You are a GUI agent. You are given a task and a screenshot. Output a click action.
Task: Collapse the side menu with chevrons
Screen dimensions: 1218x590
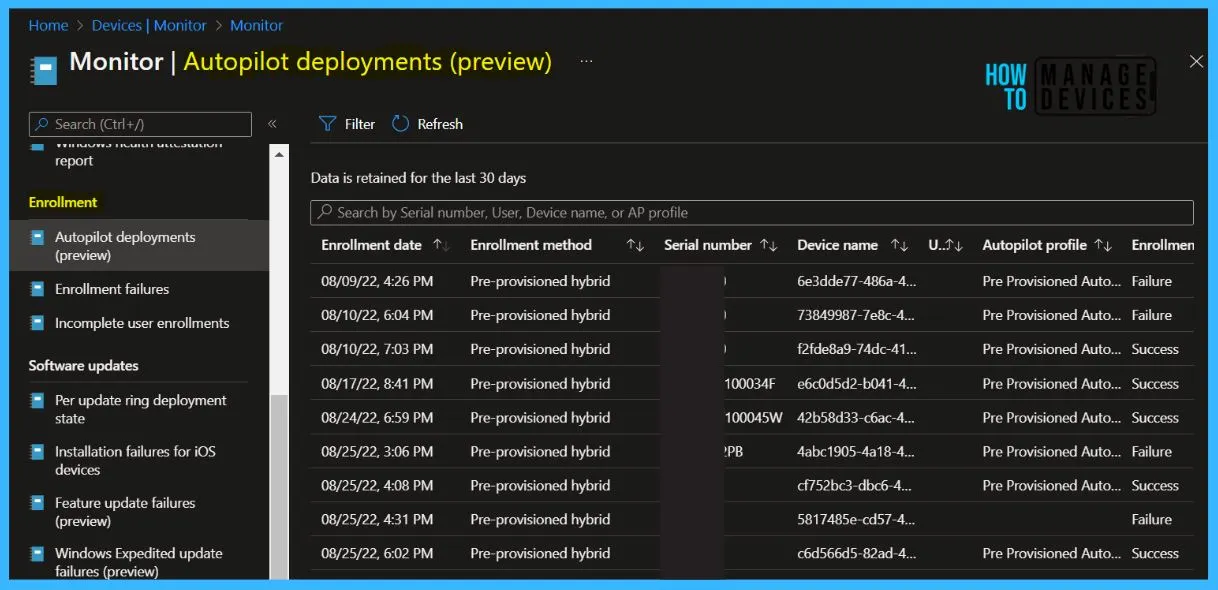[x=272, y=124]
